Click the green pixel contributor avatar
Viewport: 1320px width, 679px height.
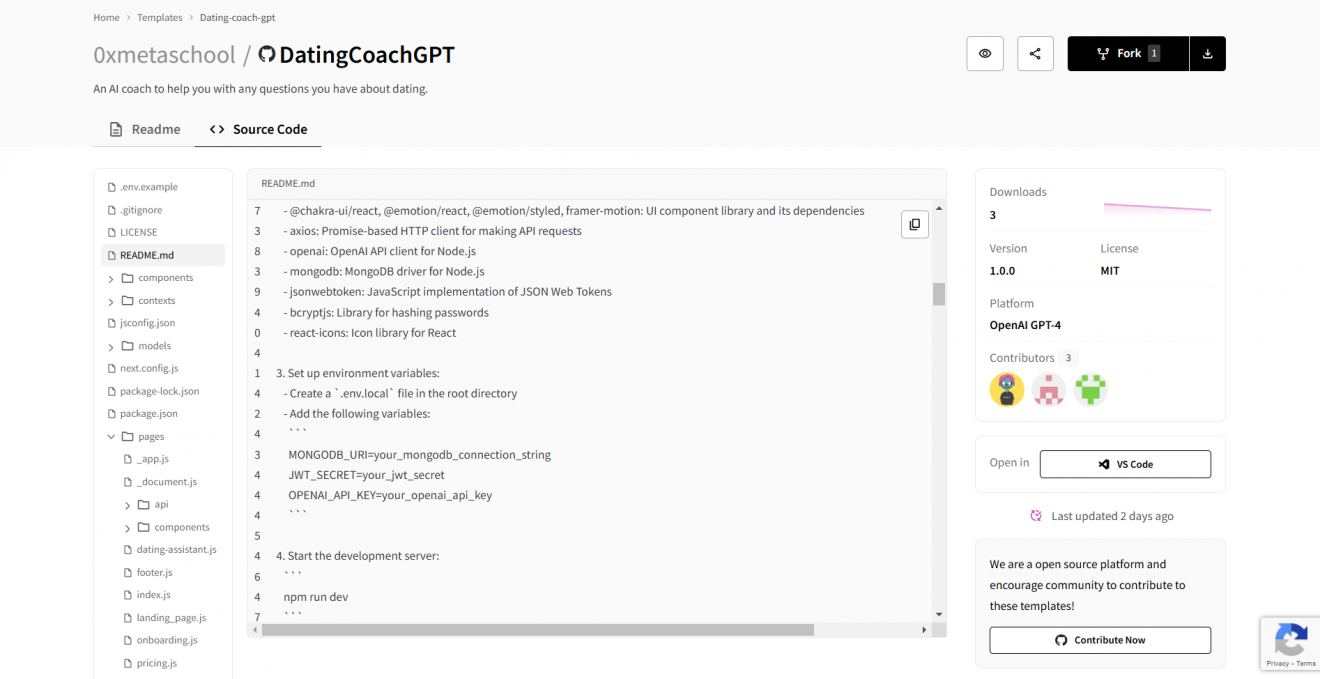click(1090, 389)
